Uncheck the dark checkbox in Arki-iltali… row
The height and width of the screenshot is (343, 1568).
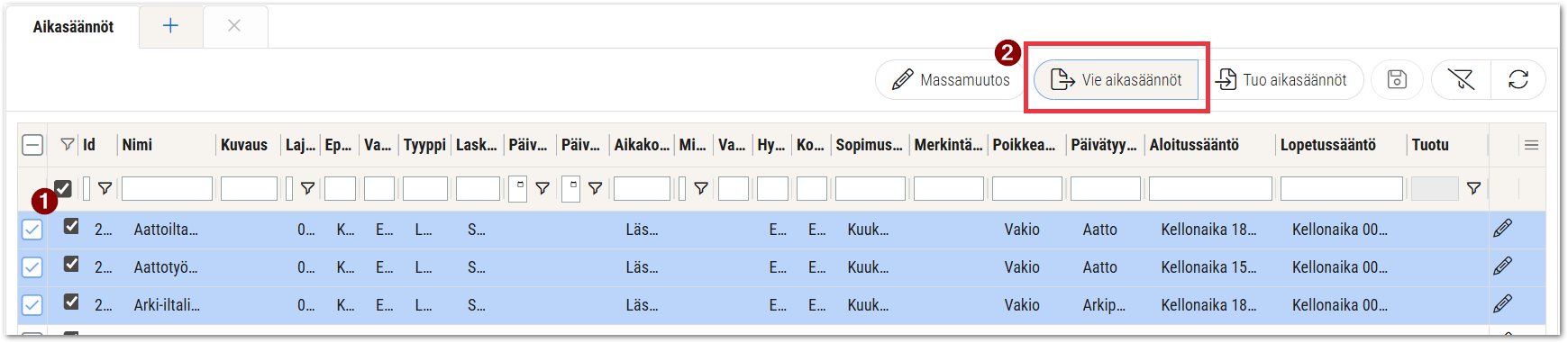click(71, 302)
